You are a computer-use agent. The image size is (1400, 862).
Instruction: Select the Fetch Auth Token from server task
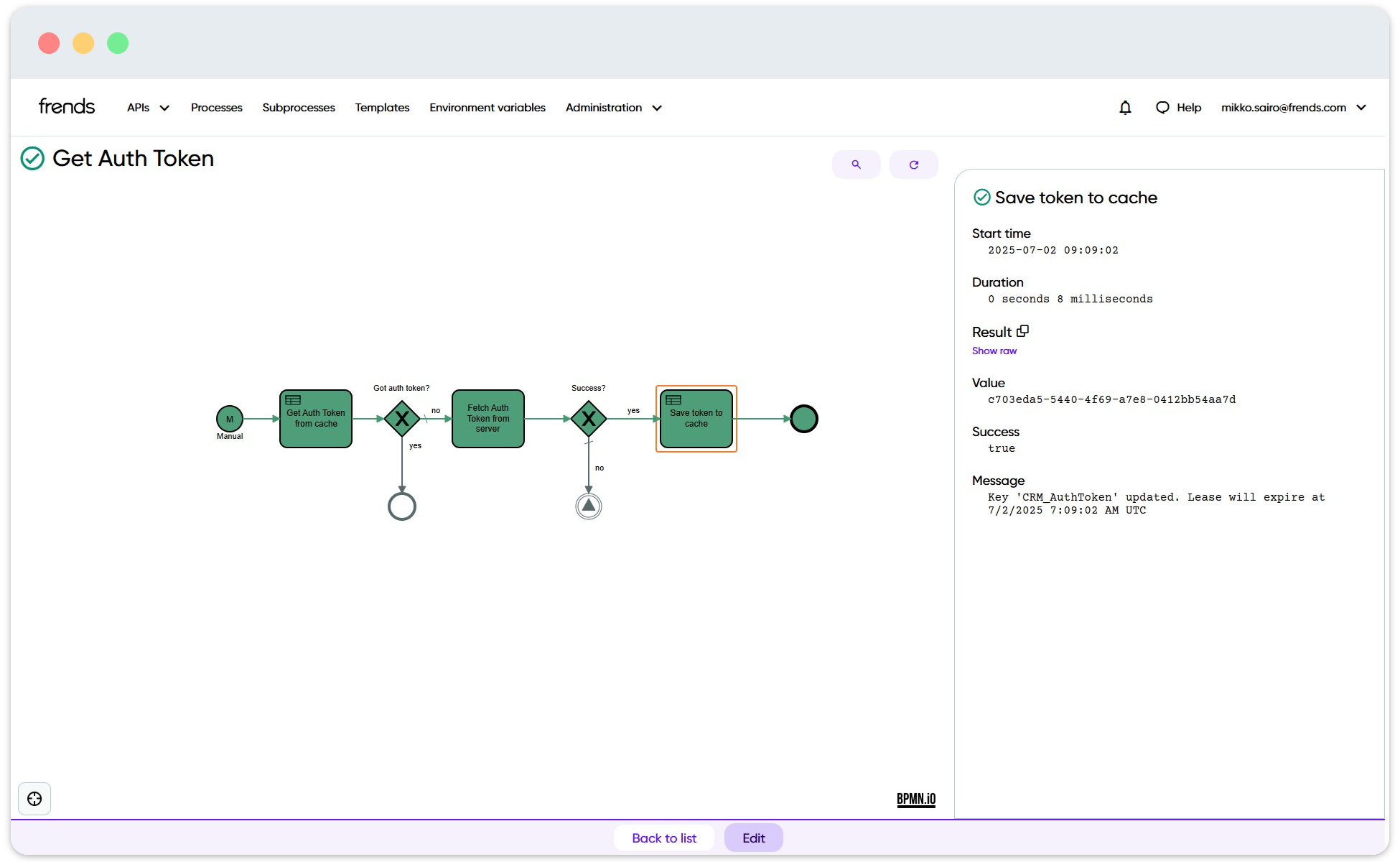click(487, 419)
